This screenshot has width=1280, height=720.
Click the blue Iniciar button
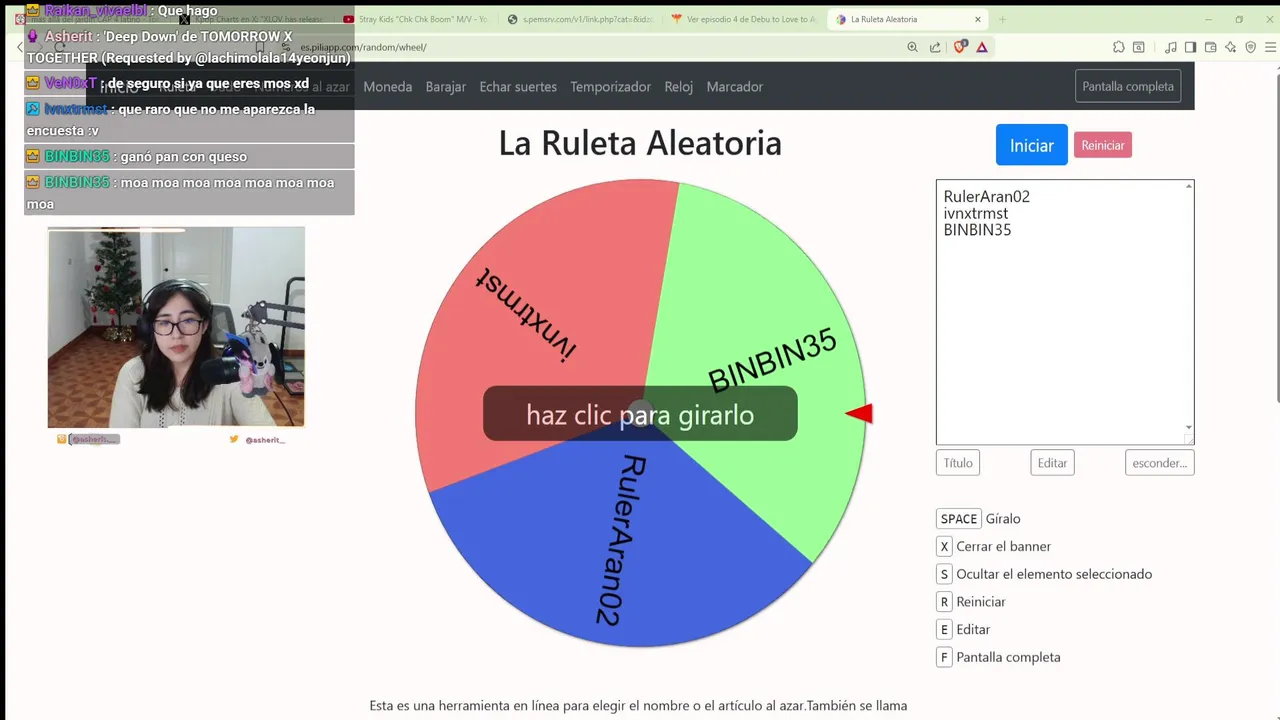pyautogui.click(x=1031, y=145)
